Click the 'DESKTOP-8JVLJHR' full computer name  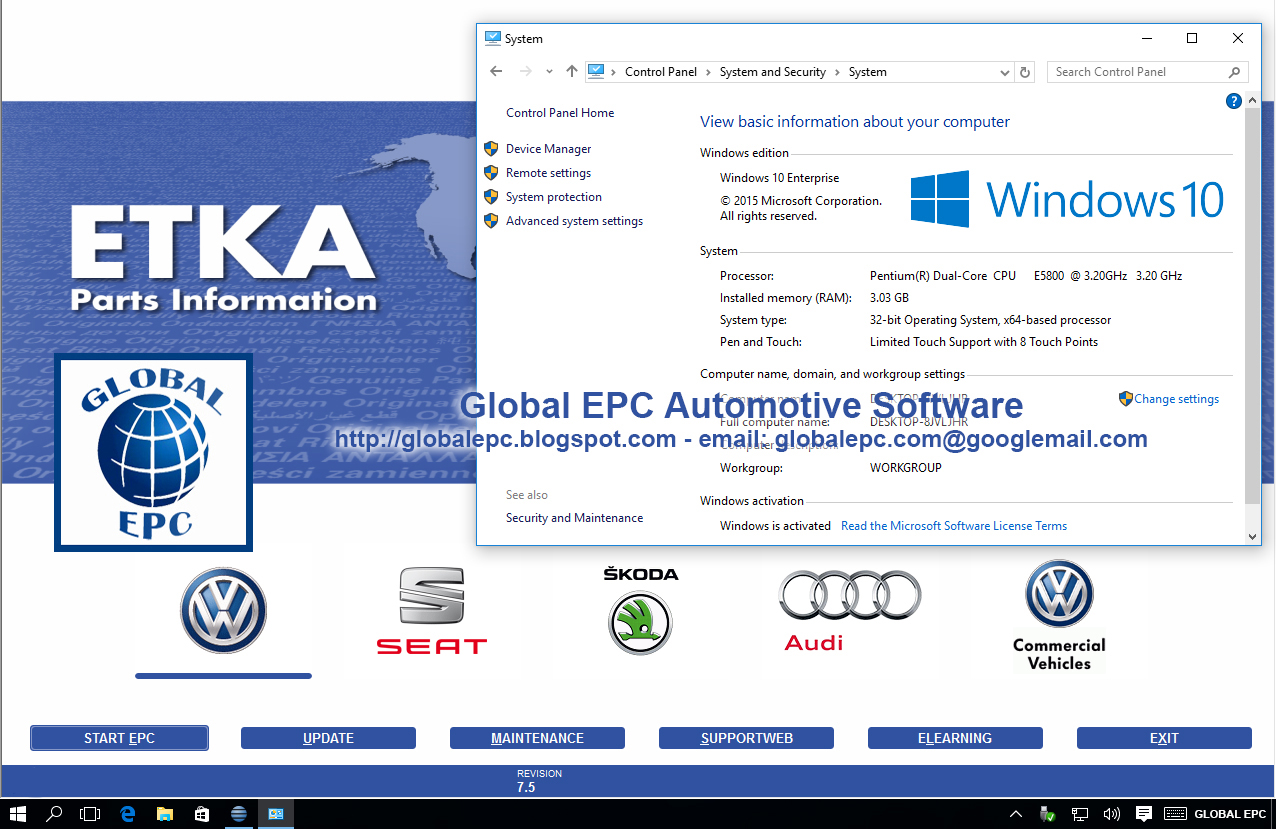point(920,422)
